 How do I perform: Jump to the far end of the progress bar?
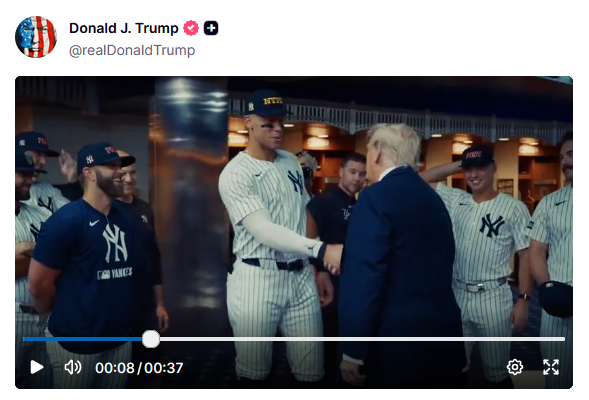coord(563,339)
